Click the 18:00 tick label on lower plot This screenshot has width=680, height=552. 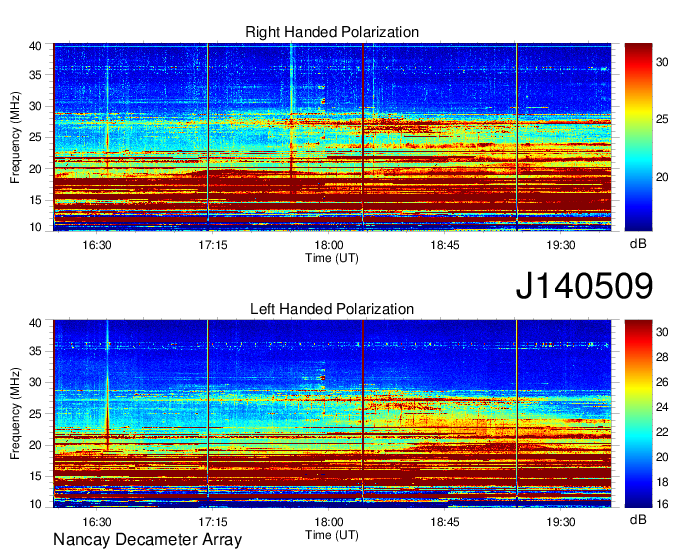pyautogui.click(x=329, y=522)
